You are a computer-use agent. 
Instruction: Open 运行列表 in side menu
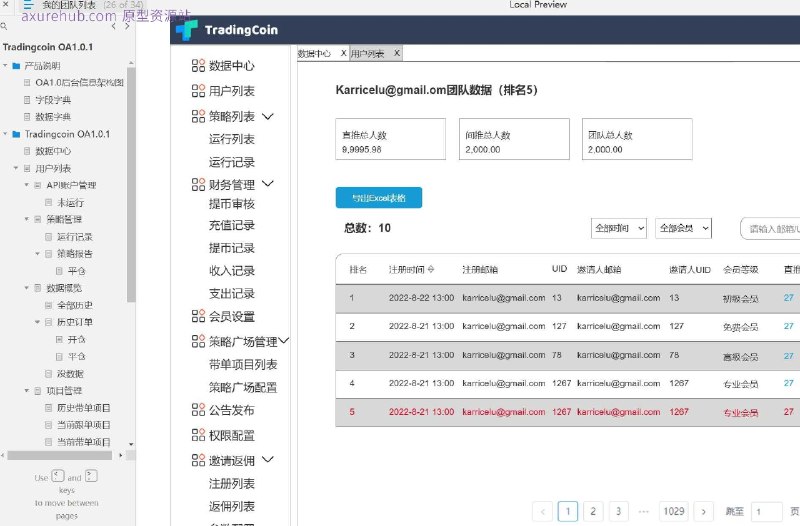[232, 139]
